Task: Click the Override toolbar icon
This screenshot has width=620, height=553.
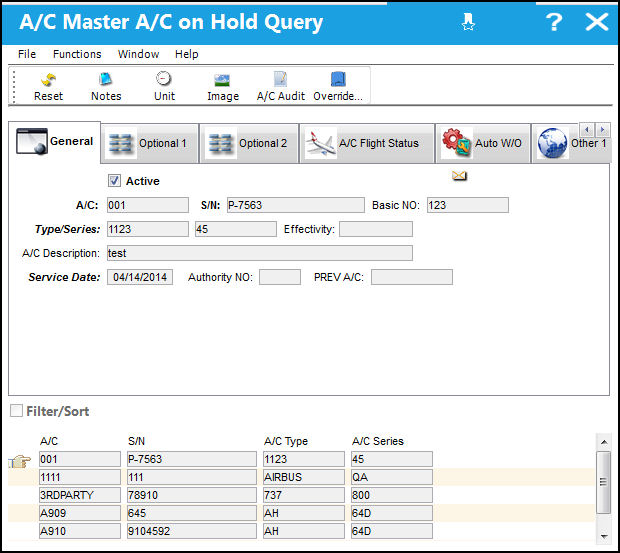Action: coord(338,79)
